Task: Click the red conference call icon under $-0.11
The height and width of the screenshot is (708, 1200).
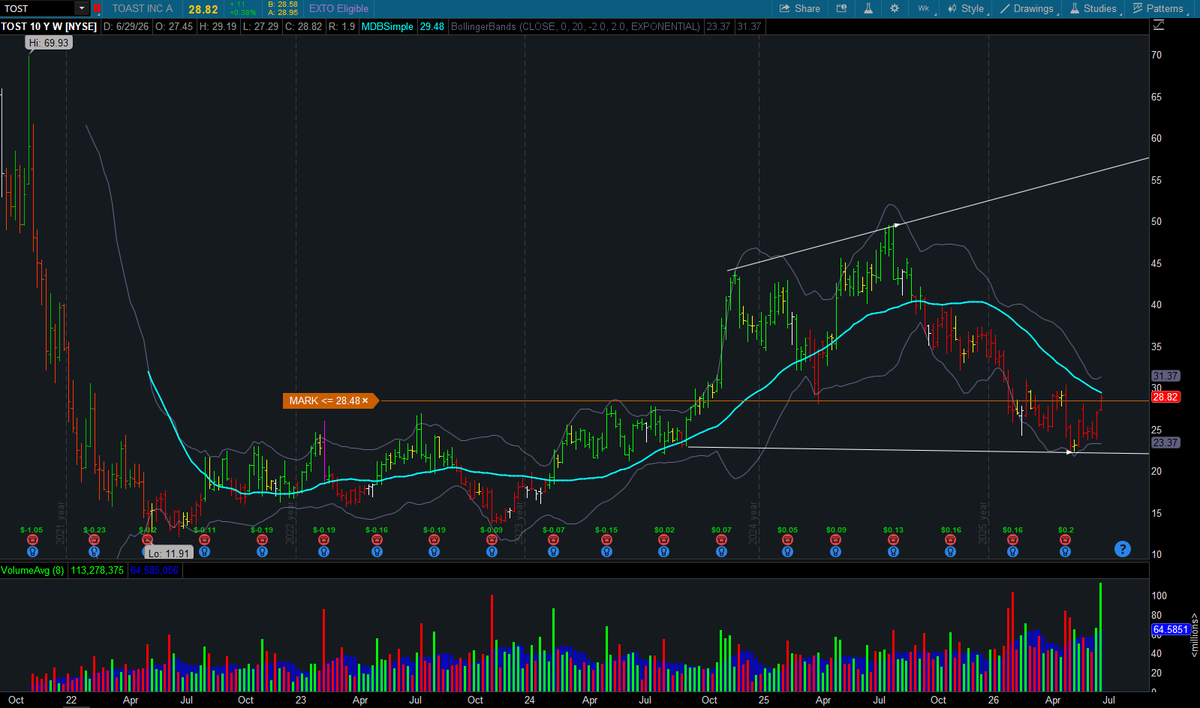Action: coord(204,540)
